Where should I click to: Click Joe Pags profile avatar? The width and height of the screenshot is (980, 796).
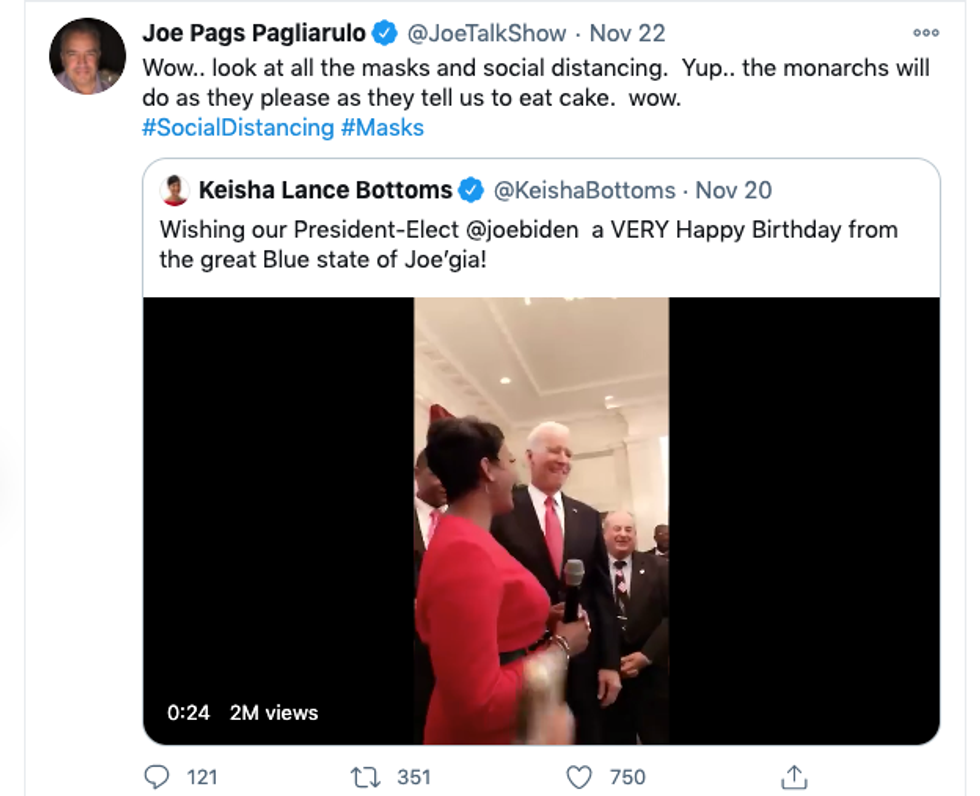(87, 56)
